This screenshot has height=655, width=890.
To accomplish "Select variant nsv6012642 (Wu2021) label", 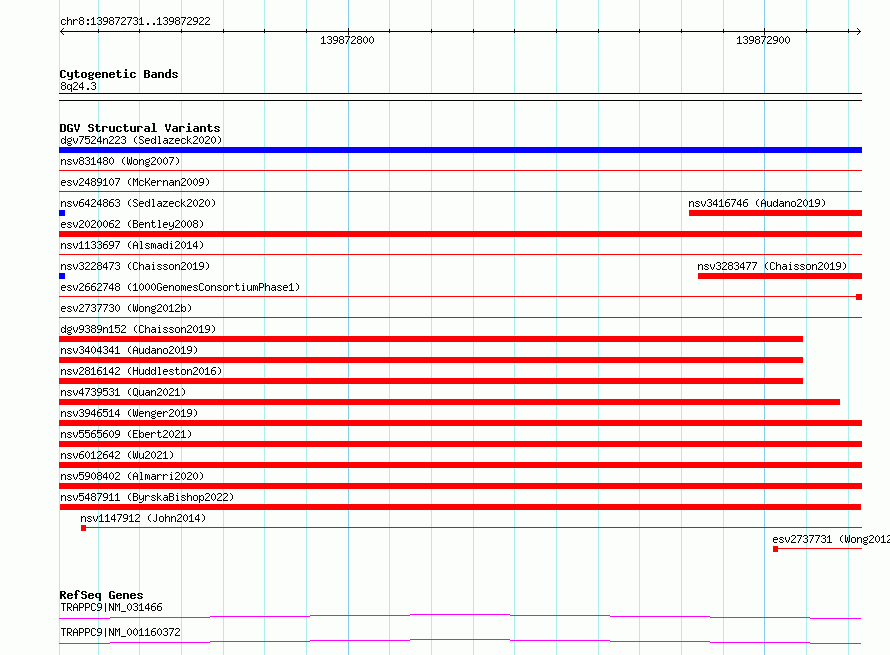I will click(117, 455).
